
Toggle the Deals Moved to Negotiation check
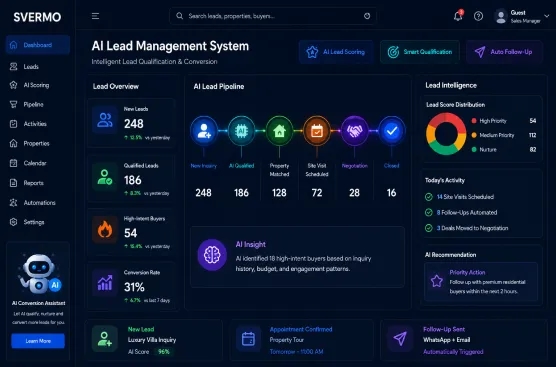(429, 228)
